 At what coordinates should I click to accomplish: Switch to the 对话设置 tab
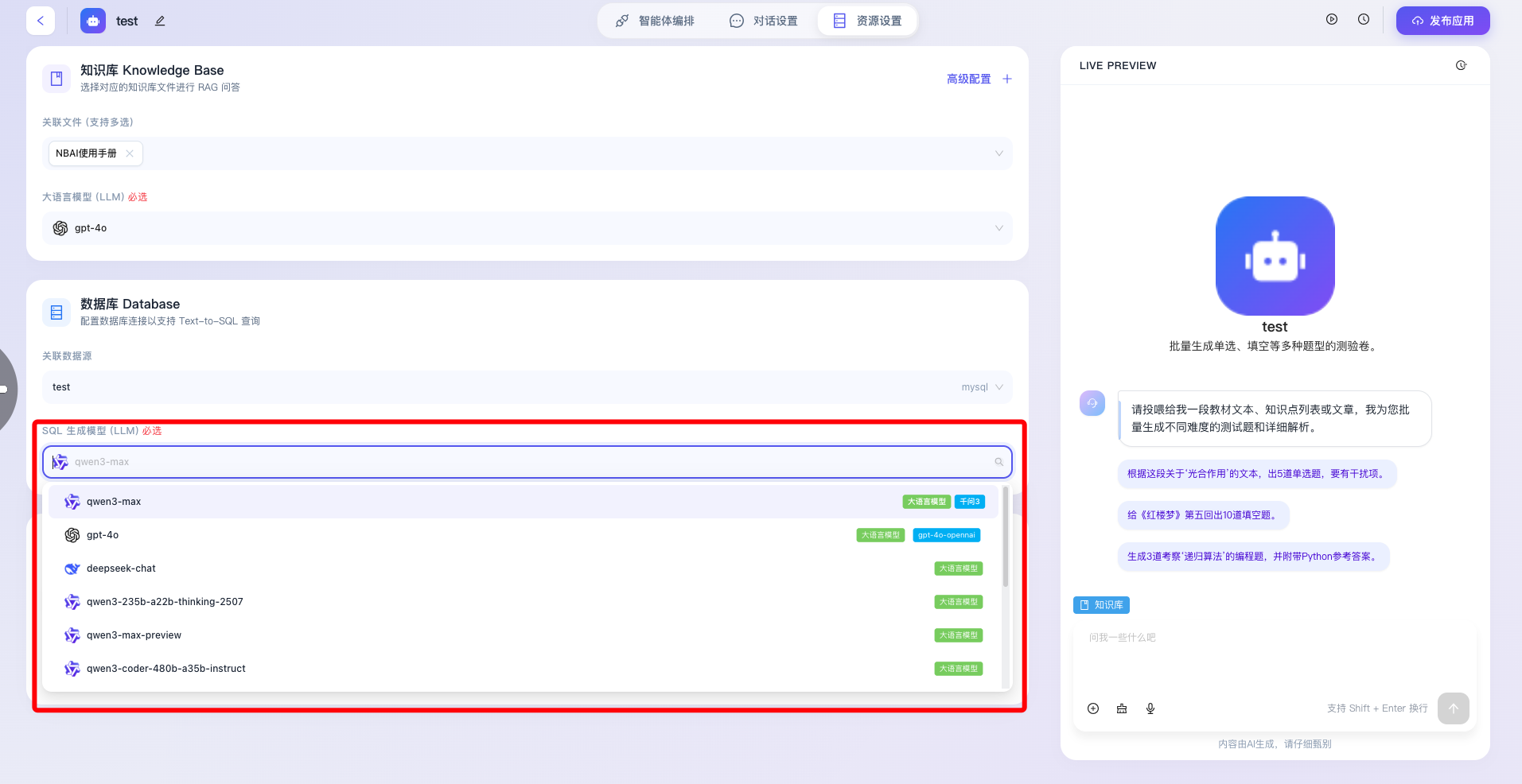pos(764,21)
